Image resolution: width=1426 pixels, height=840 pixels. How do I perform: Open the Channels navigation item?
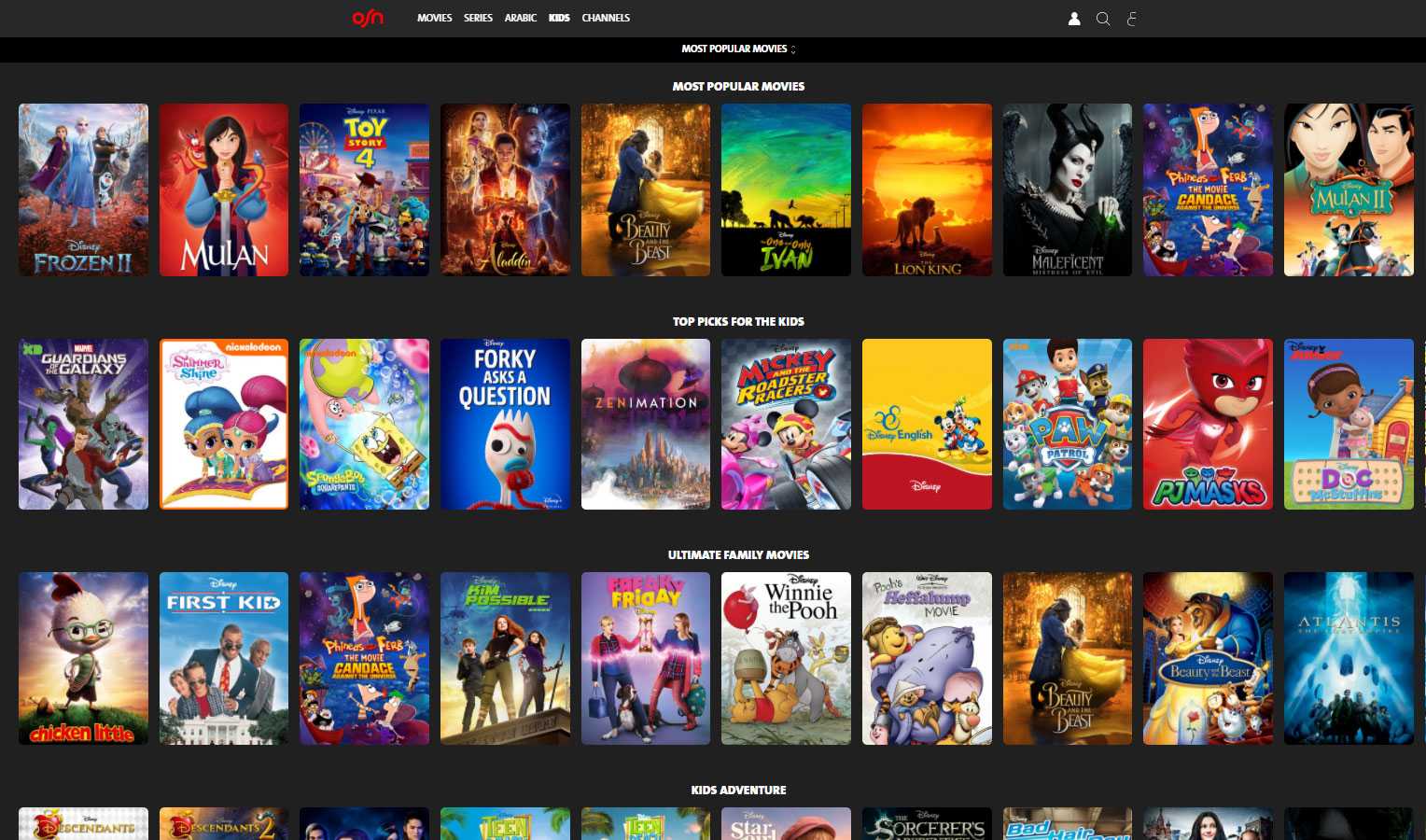[606, 18]
